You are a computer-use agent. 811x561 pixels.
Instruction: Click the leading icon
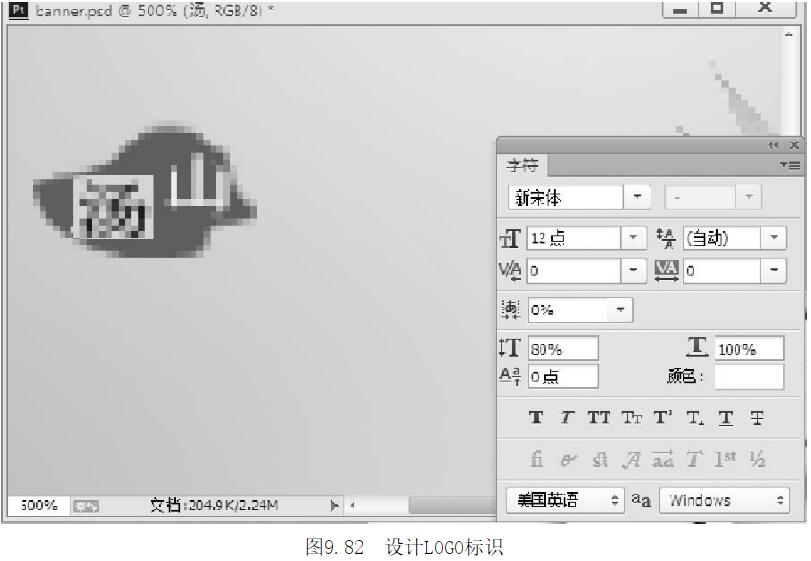pyautogui.click(x=666, y=238)
